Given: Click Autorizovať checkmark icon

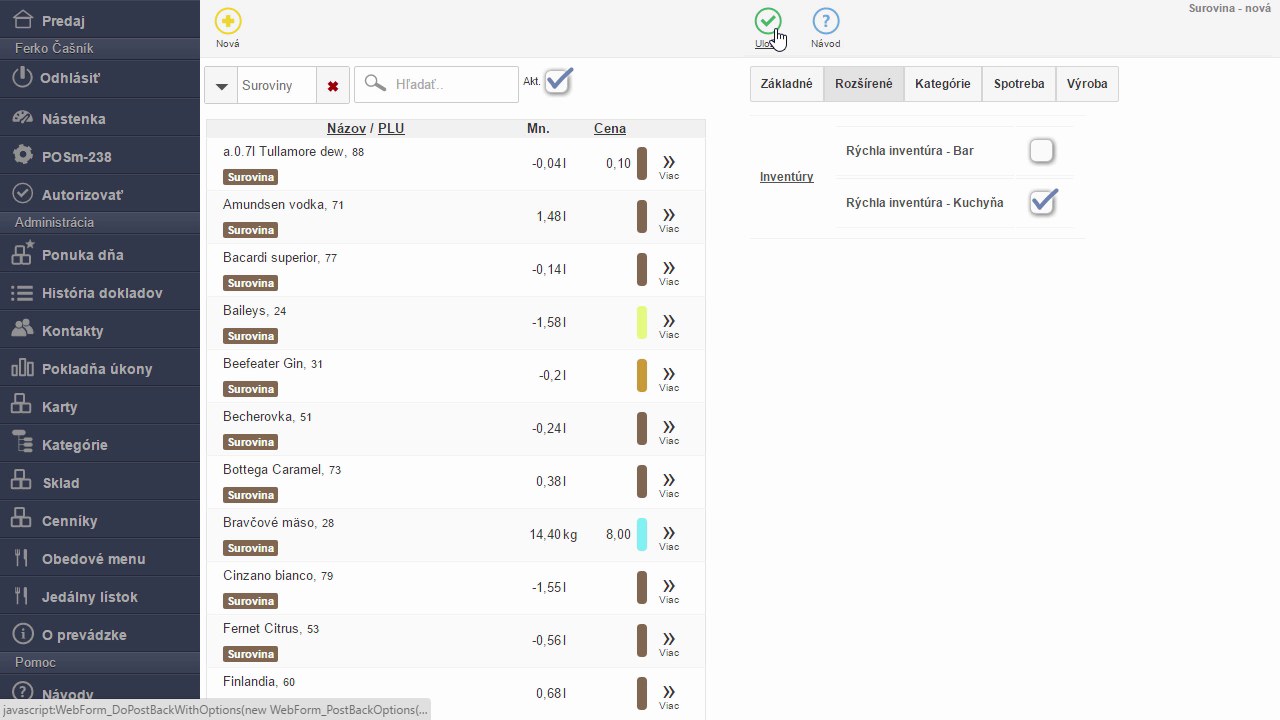Looking at the screenshot, I should (23, 194).
